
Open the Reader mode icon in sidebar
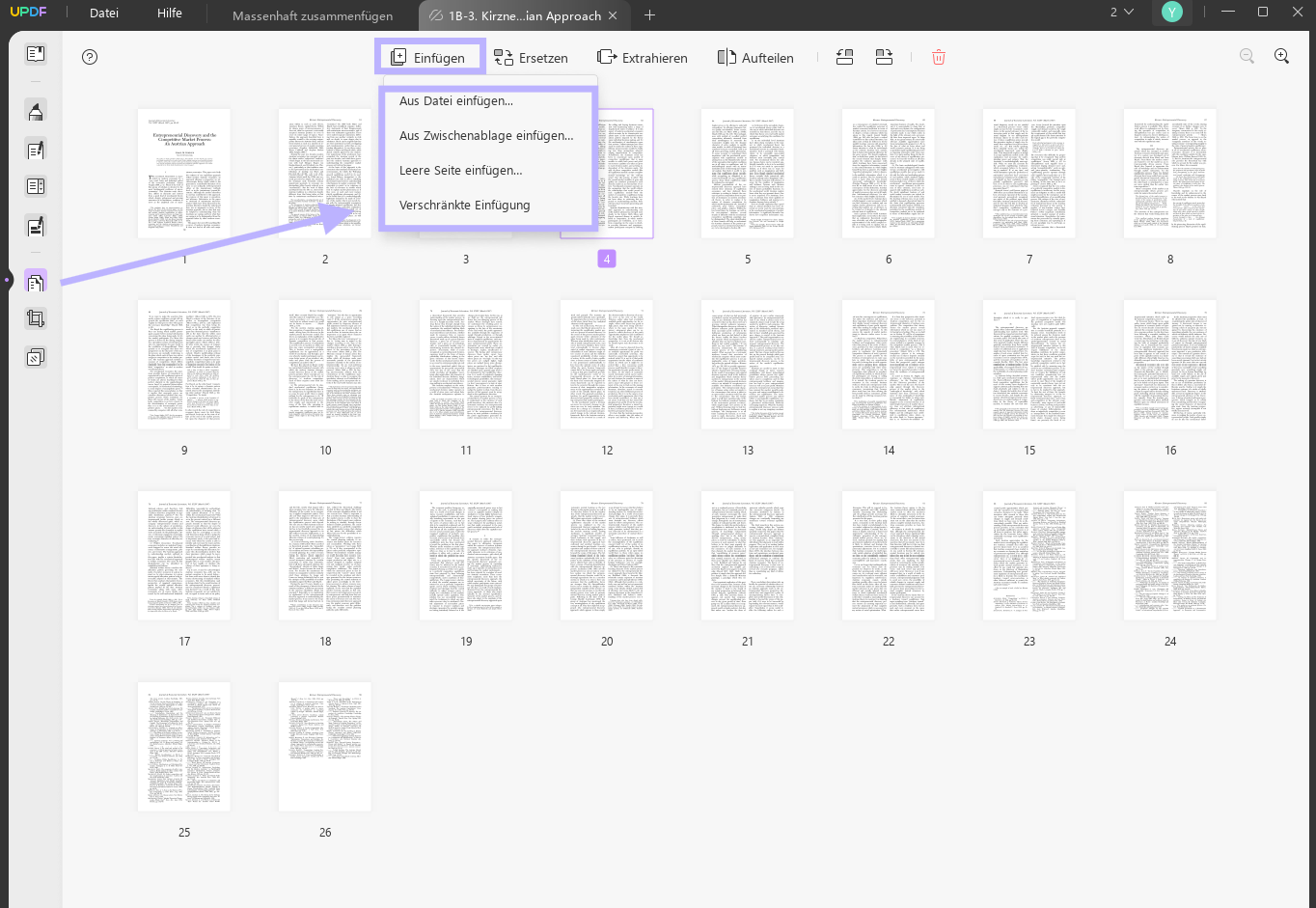[x=36, y=54]
